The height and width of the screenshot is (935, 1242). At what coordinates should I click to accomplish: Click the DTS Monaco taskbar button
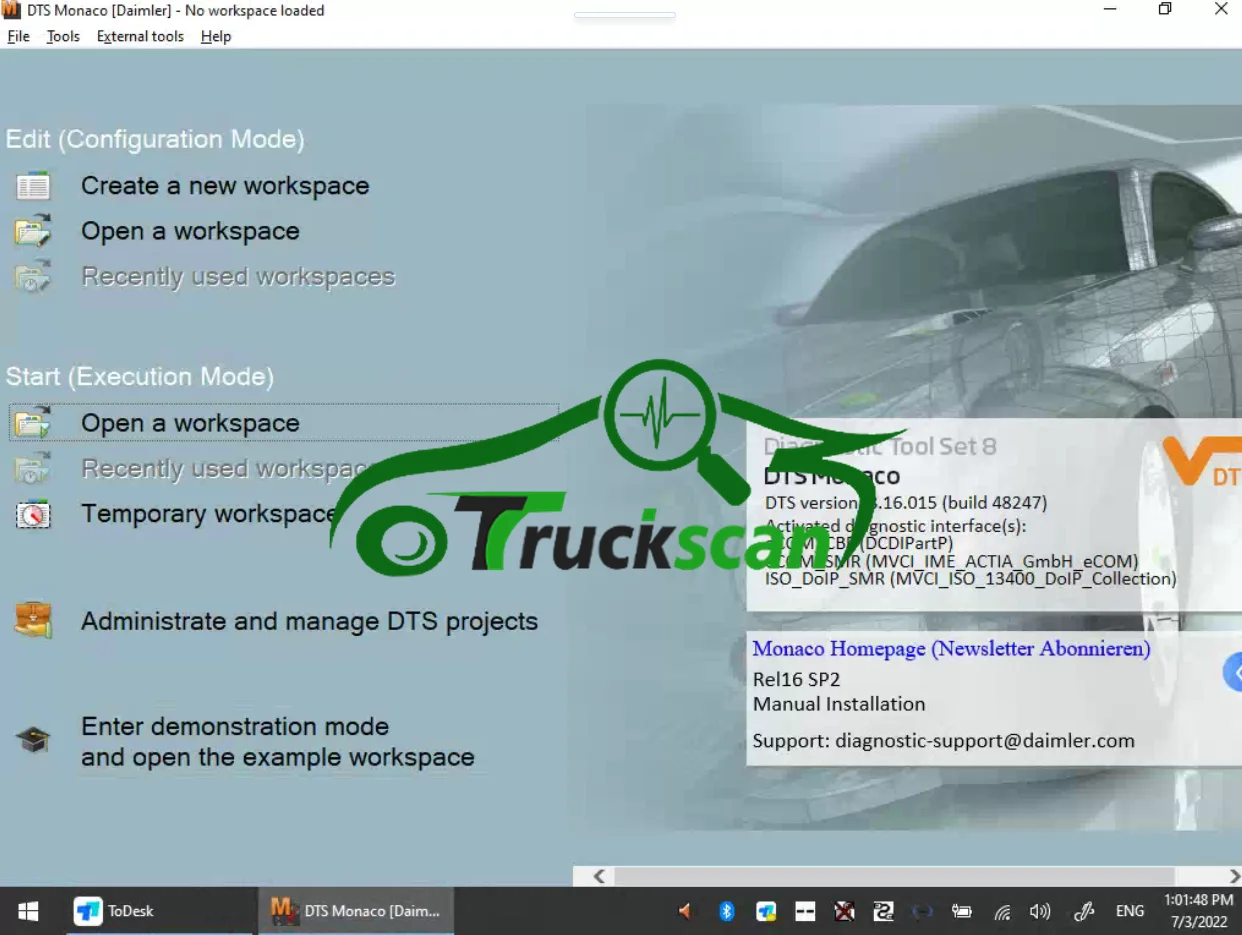[x=355, y=911]
